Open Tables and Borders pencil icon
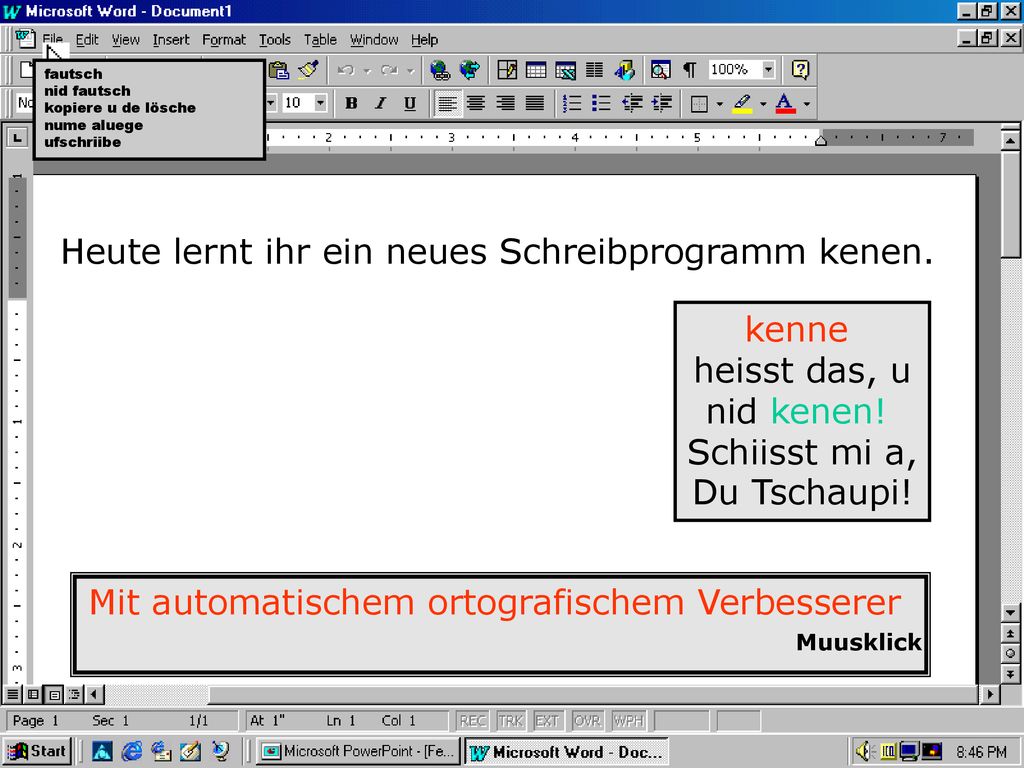Image resolution: width=1024 pixels, height=768 pixels. point(507,70)
